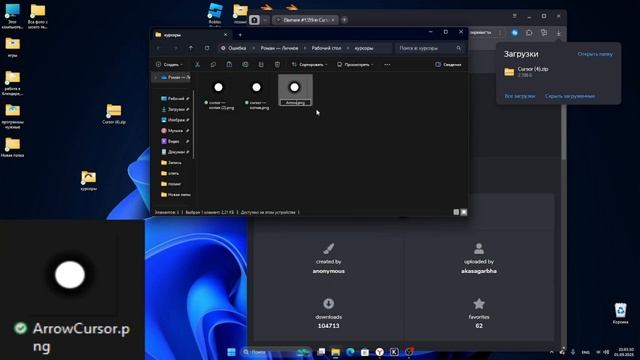Open browser downloads arrow icon in toolbar
This screenshot has width=640, height=360.
pyautogui.click(x=558, y=33)
